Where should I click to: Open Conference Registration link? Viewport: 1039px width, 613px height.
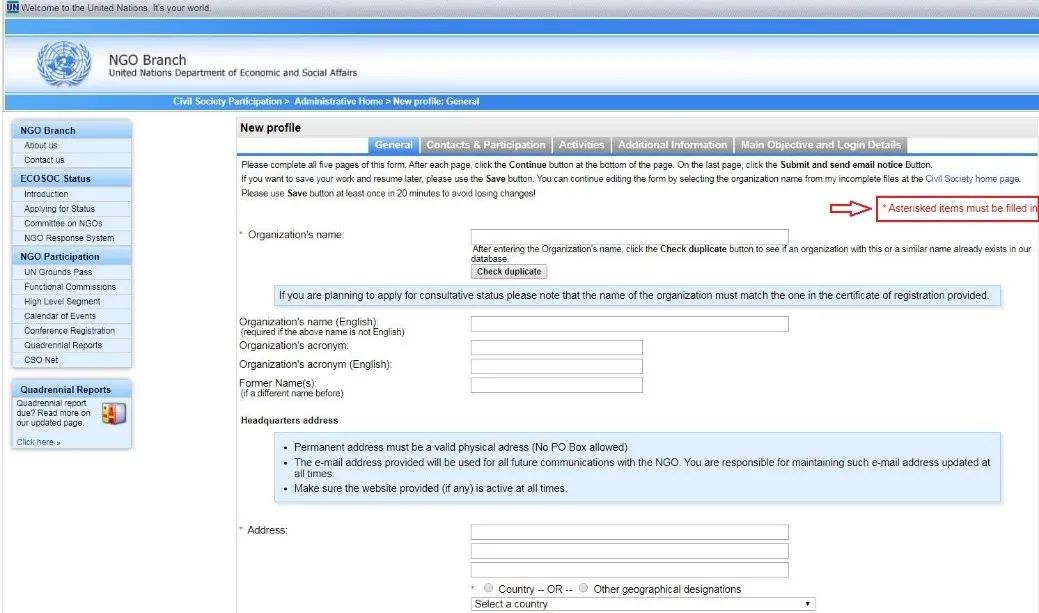[x=70, y=331]
